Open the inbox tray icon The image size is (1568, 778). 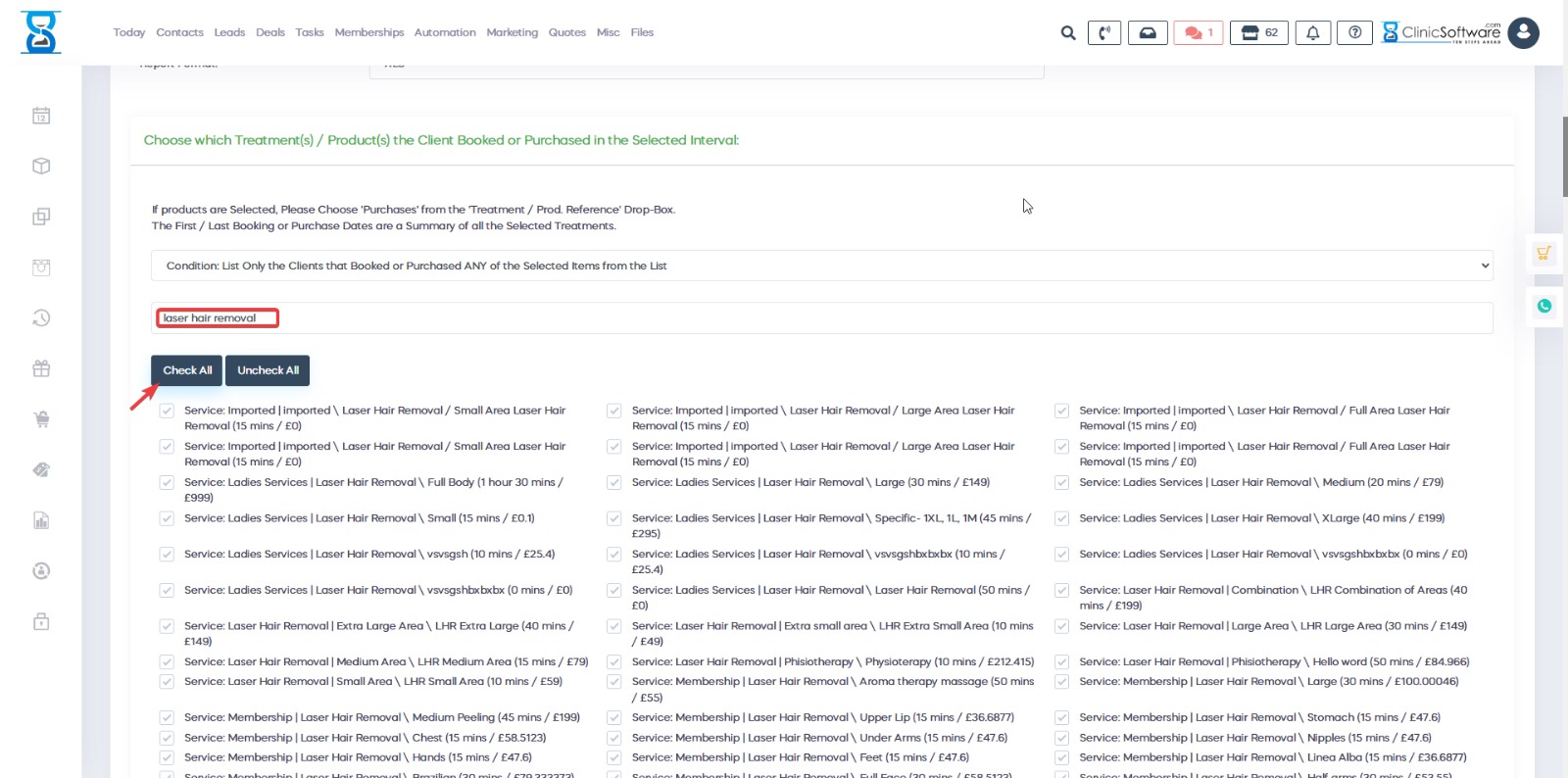(x=1147, y=33)
